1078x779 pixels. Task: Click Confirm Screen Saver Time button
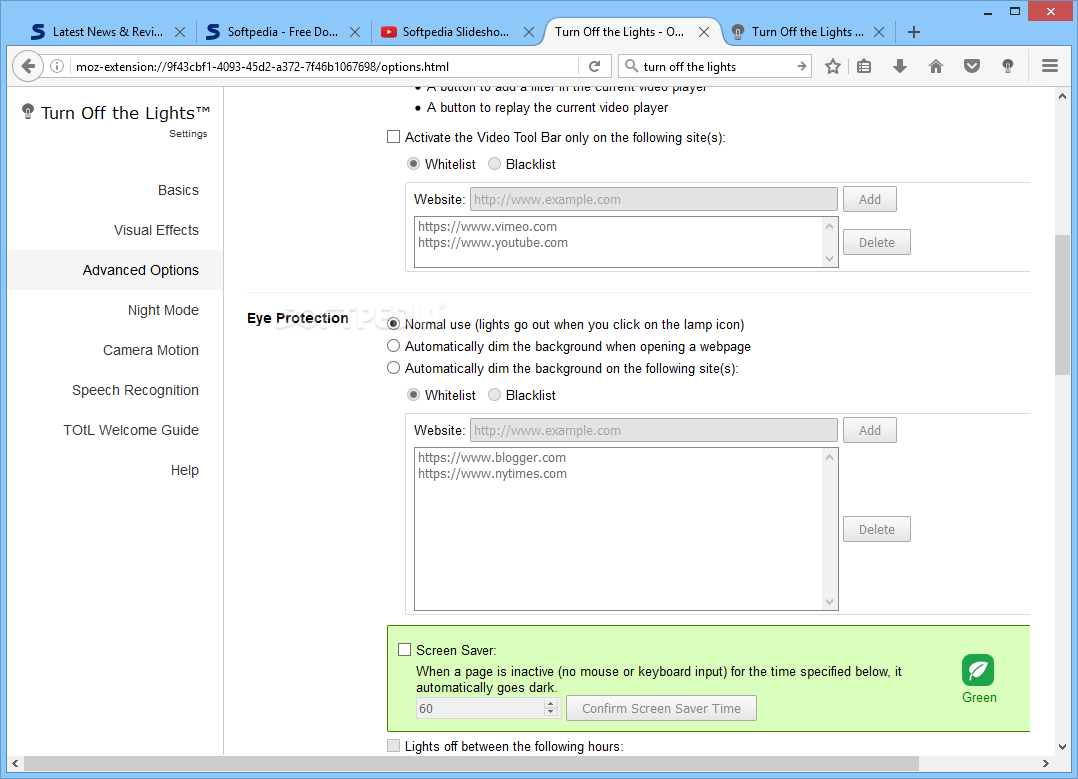point(661,708)
